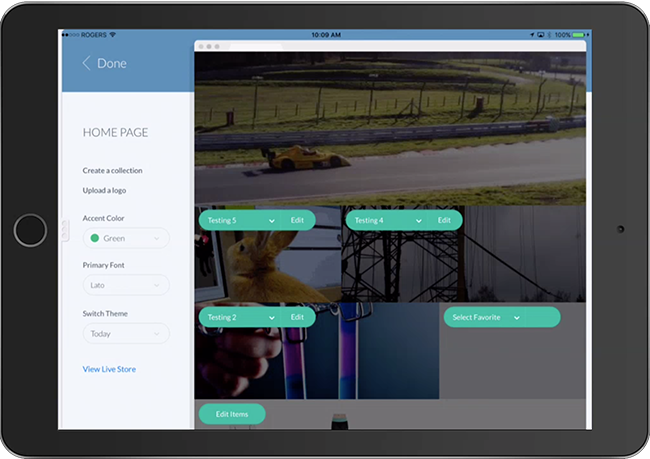650x459 pixels.
Task: Click the HOME PAGE heading
Action: pyautogui.click(x=115, y=133)
